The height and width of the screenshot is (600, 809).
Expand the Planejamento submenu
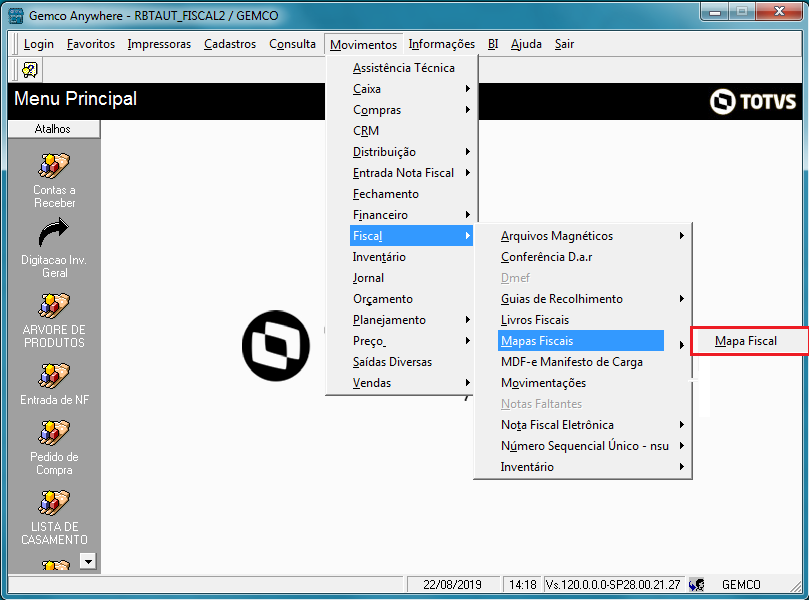(411, 320)
